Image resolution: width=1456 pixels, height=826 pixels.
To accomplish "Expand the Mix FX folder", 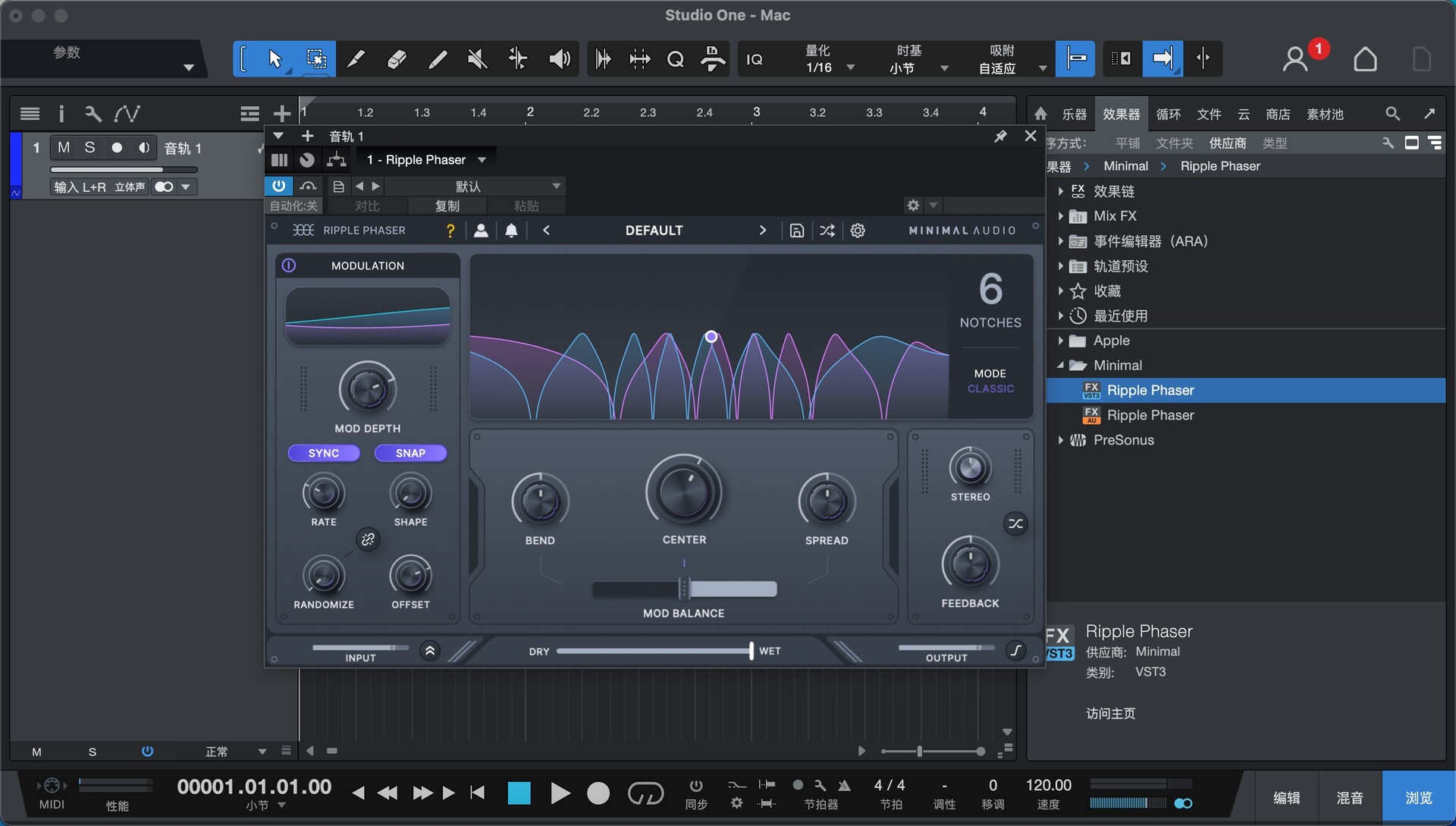I will 1060,216.
